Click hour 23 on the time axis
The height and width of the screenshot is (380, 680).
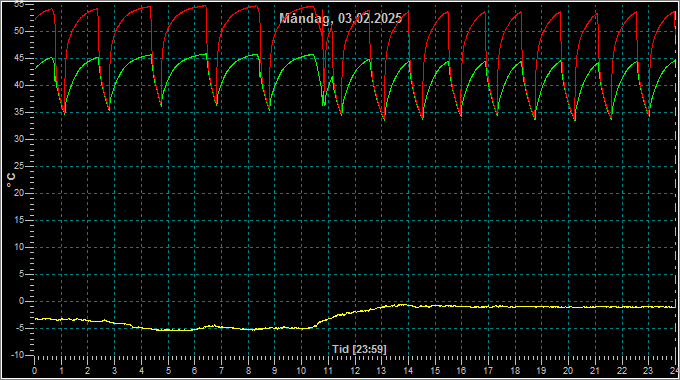pyautogui.click(x=648, y=371)
